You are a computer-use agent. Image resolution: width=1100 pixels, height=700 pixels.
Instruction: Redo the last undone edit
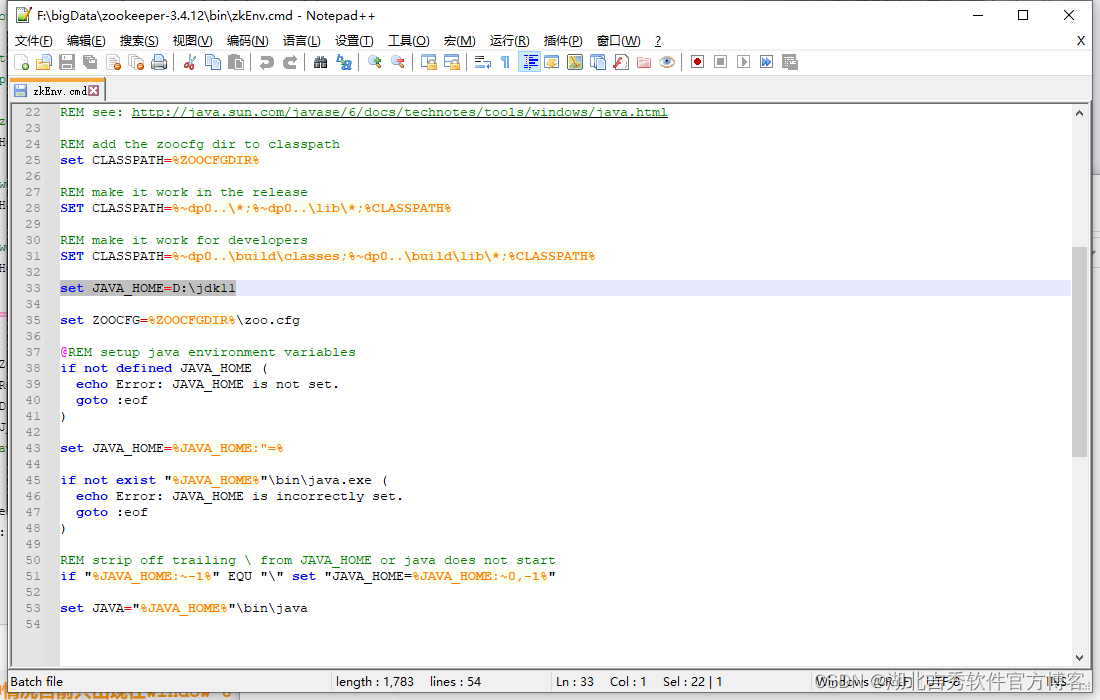point(289,62)
